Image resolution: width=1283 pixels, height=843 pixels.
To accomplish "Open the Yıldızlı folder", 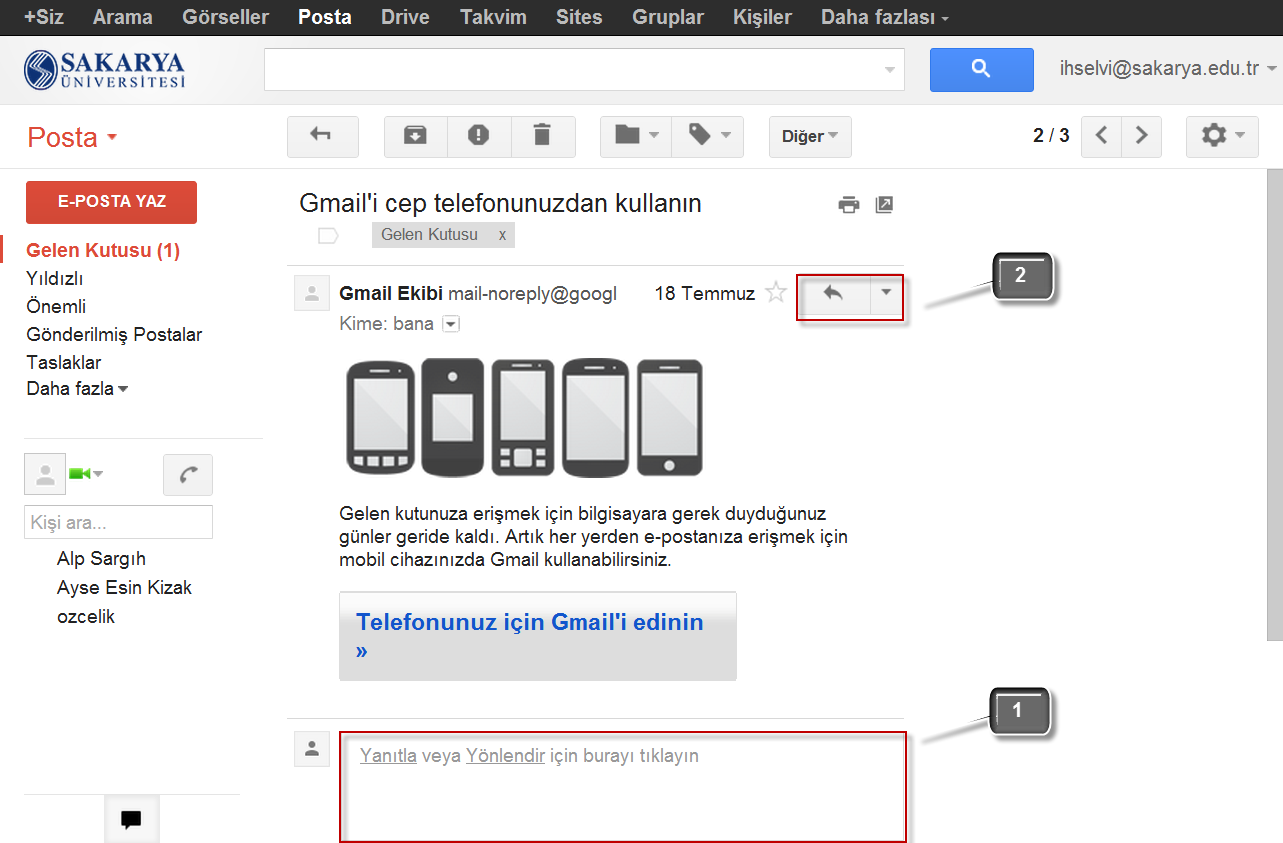I will coord(55,278).
